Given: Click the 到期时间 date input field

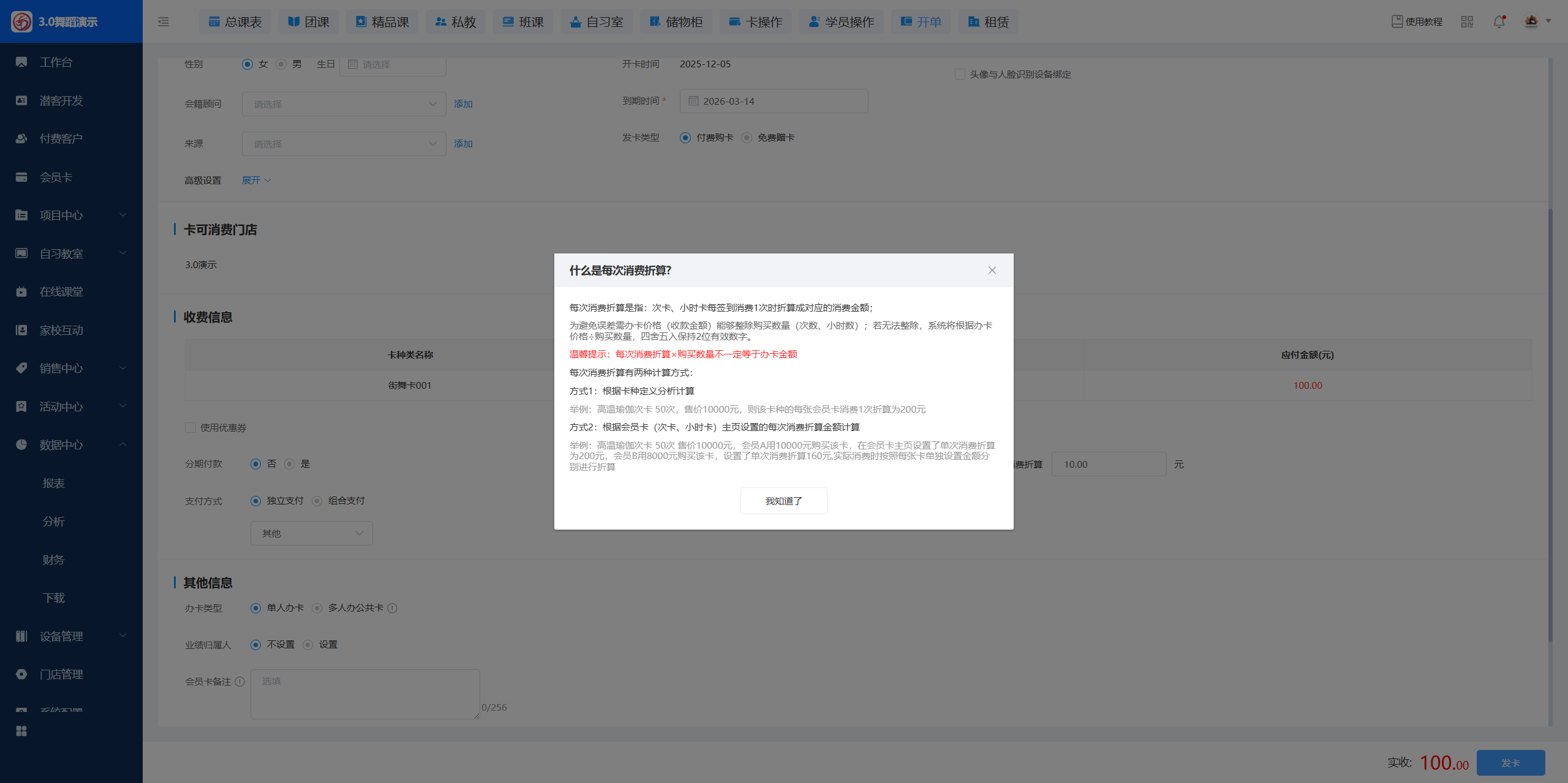Looking at the screenshot, I should click(x=773, y=101).
